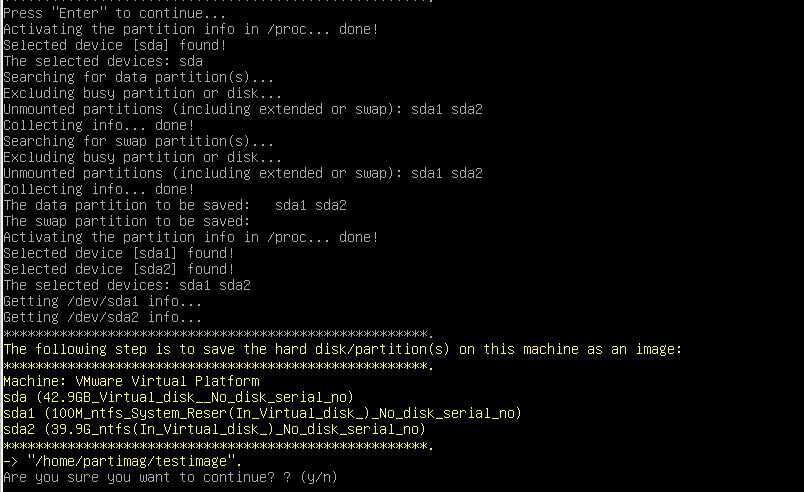Click "Selected device [sda] found!" text
Viewport: 804px width, 492px height.
tap(114, 45)
